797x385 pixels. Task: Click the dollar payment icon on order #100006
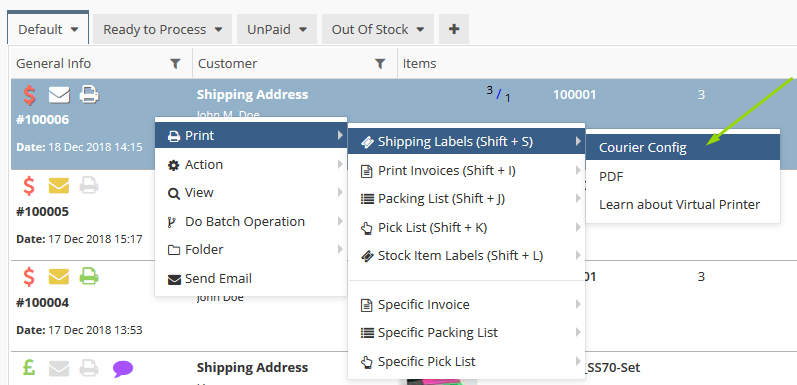pos(29,95)
